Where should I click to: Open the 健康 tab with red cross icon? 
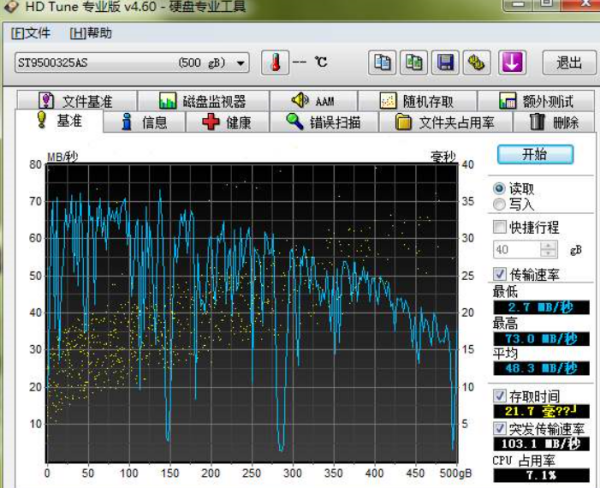227,123
